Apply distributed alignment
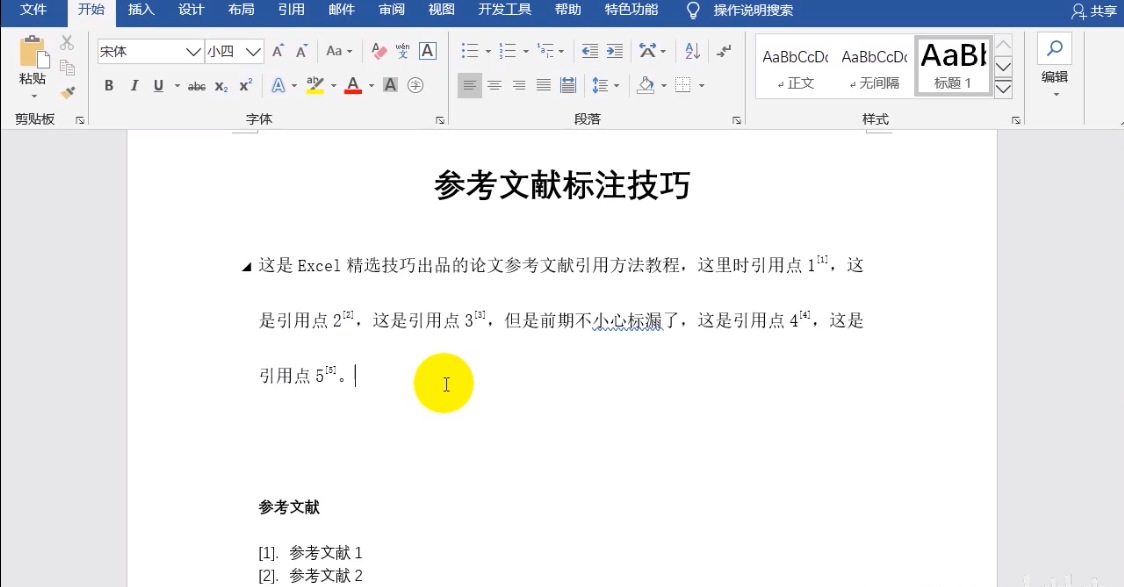1124x587 pixels. 568,86
